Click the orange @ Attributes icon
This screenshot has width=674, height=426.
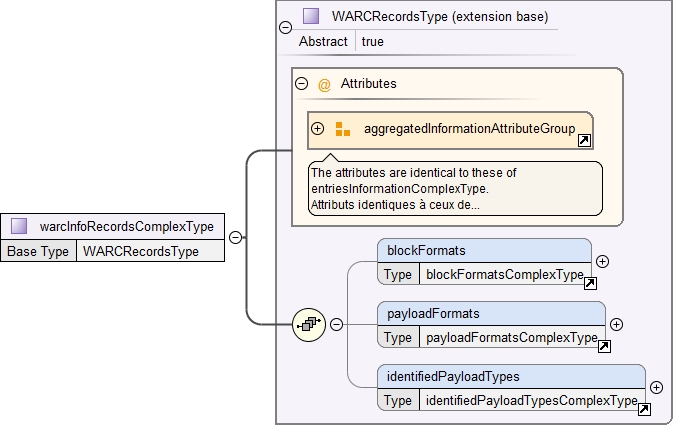point(324,84)
